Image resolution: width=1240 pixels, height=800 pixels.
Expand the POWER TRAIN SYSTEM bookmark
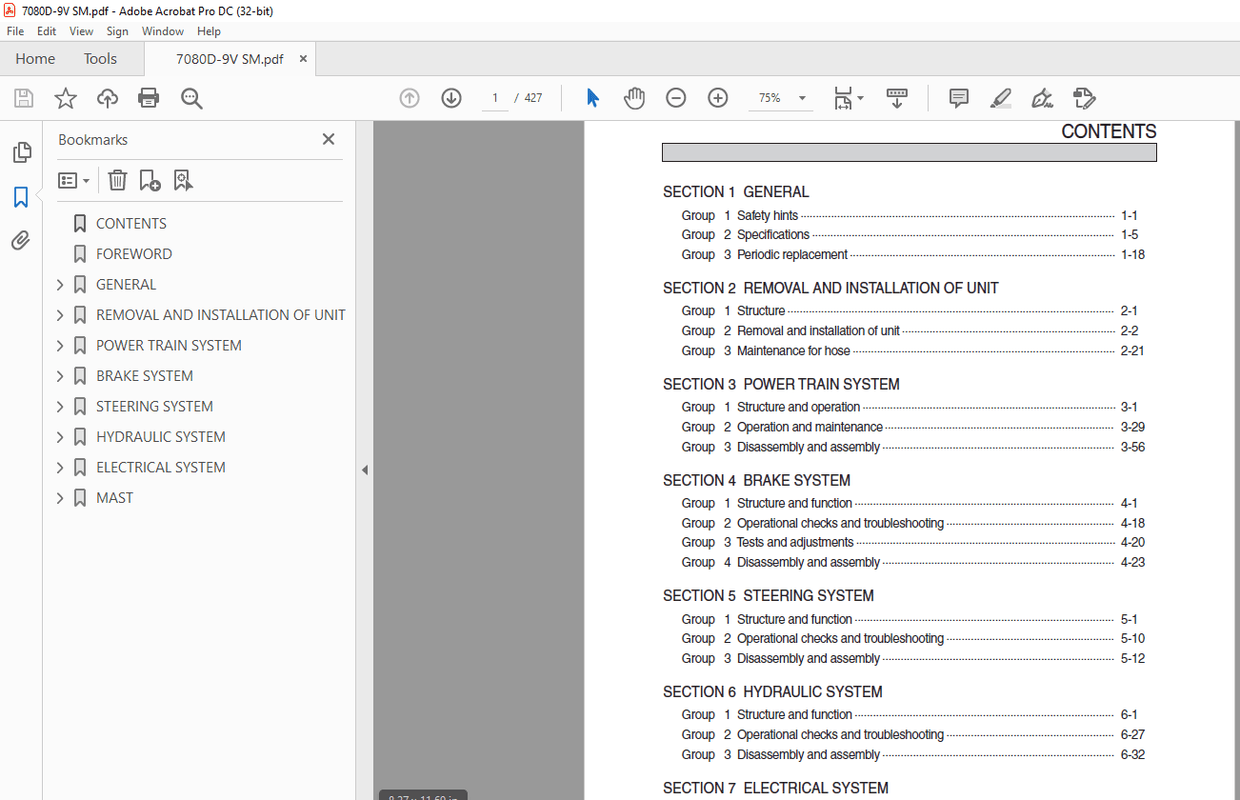click(x=59, y=345)
